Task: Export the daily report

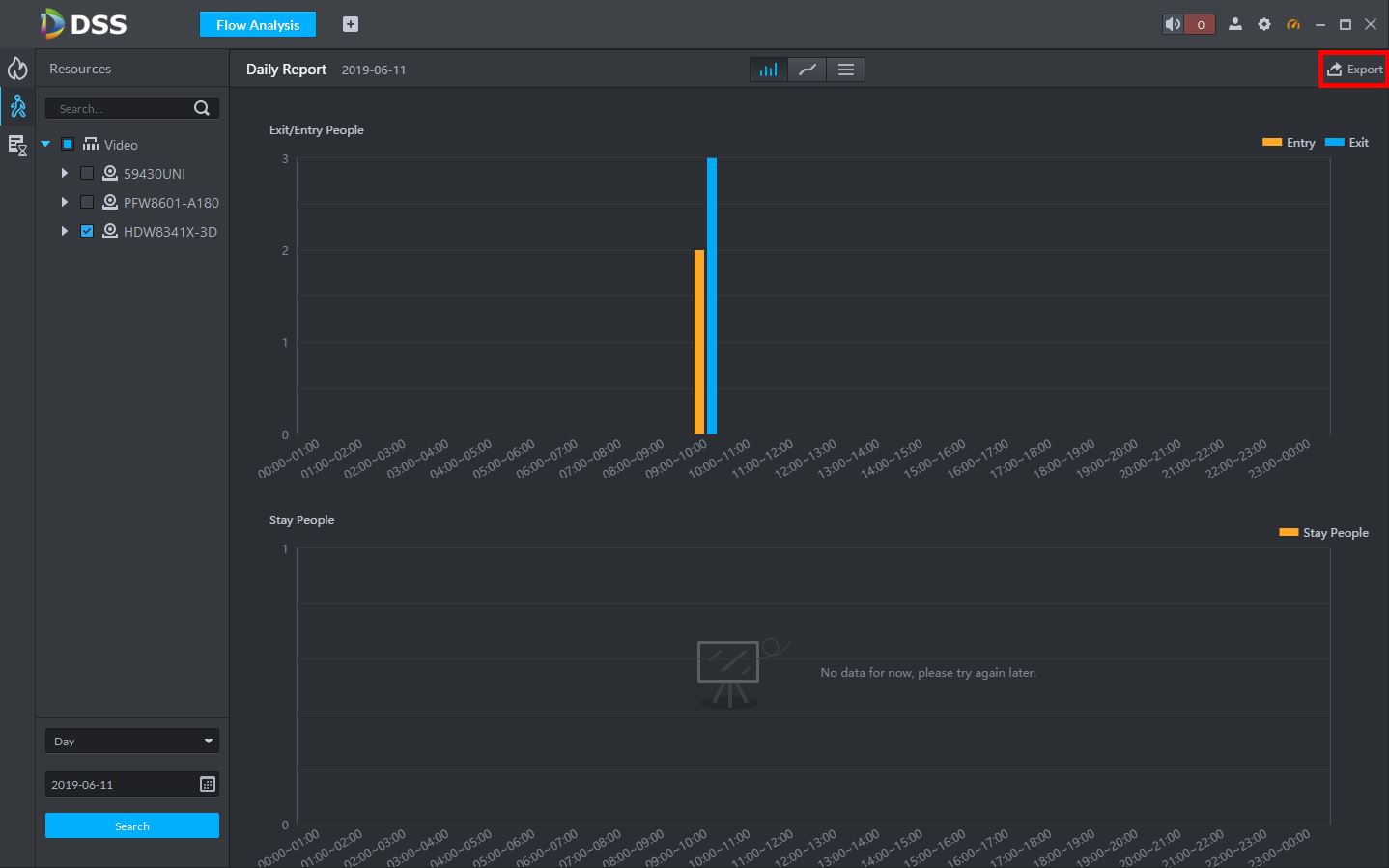Action: pyautogui.click(x=1354, y=70)
